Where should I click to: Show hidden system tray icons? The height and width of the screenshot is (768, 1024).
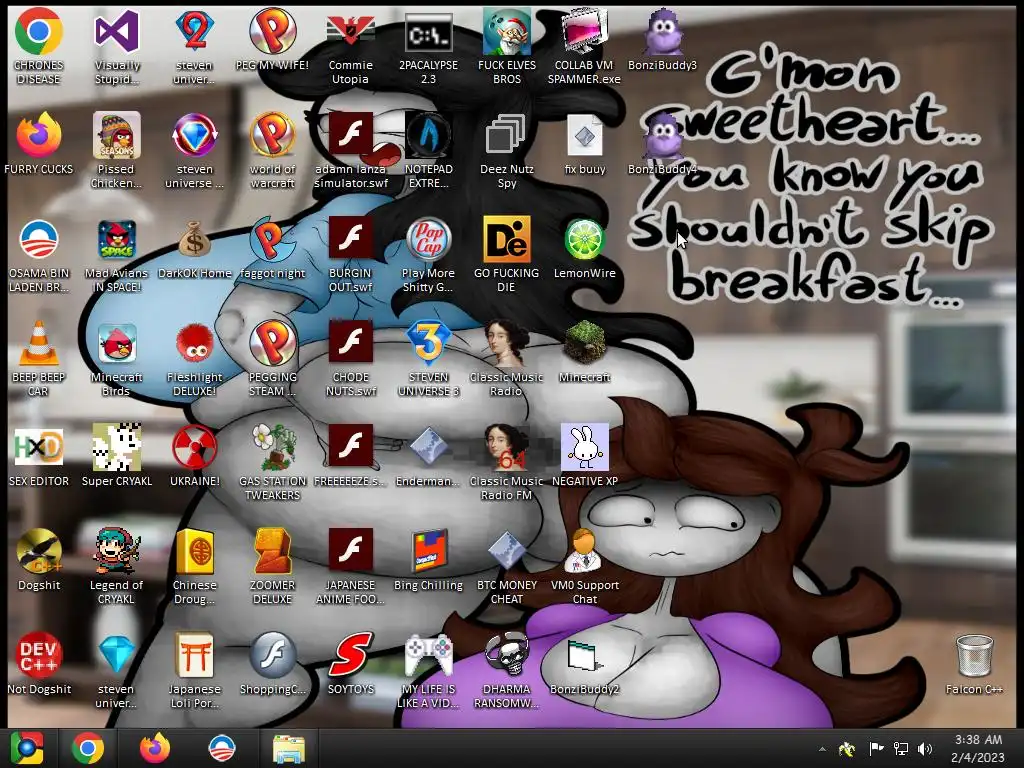point(822,749)
